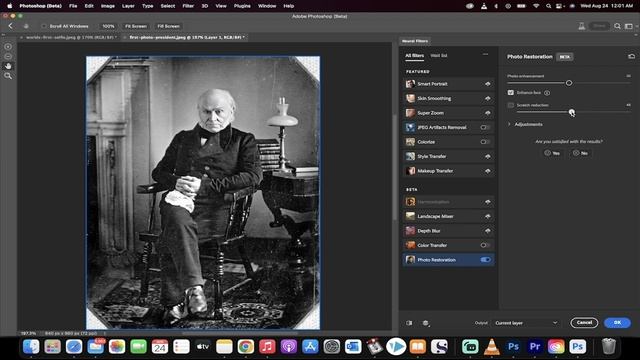Image resolution: width=640 pixels, height=360 pixels.
Task: Open the Plugins menu
Action: pos(242,6)
